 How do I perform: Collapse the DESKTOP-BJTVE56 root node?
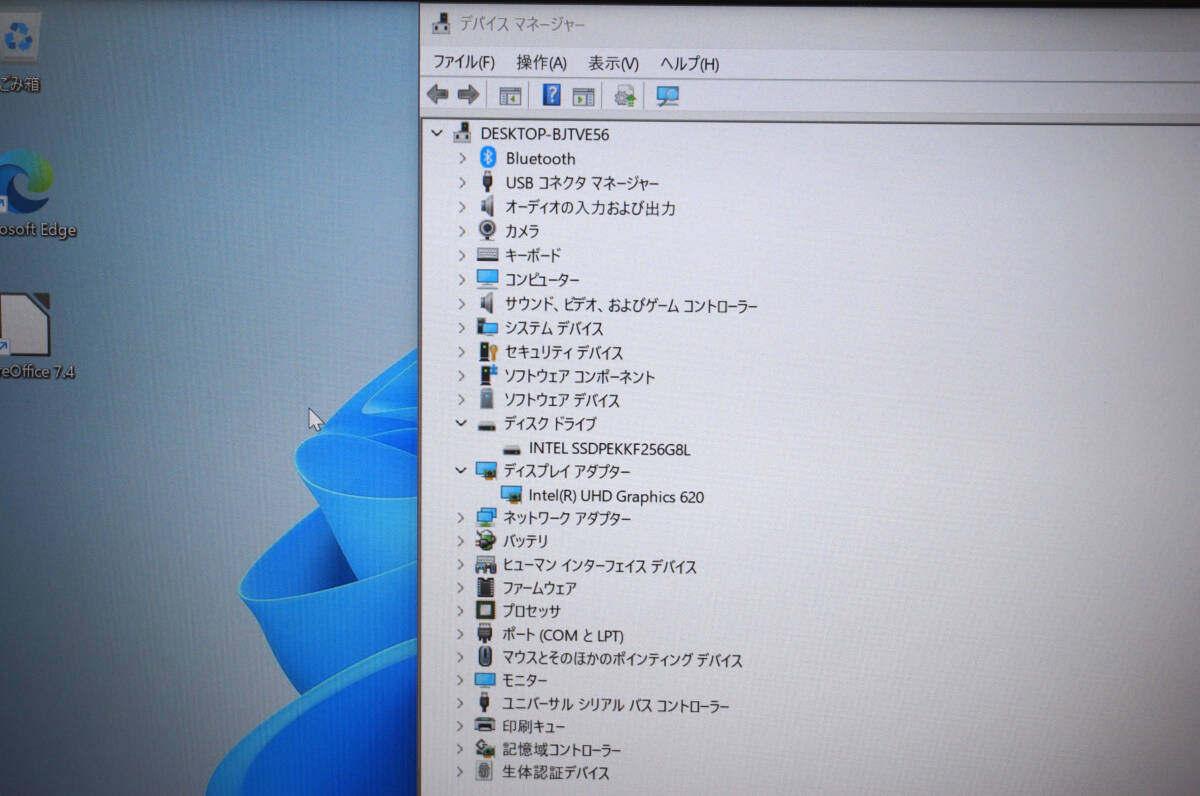(436, 132)
